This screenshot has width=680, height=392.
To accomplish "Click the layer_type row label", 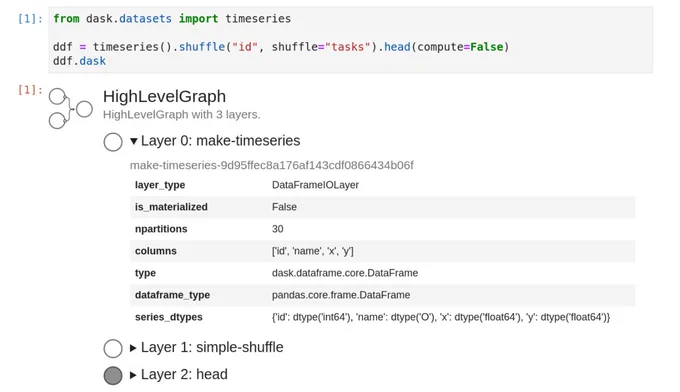I will click(160, 185).
